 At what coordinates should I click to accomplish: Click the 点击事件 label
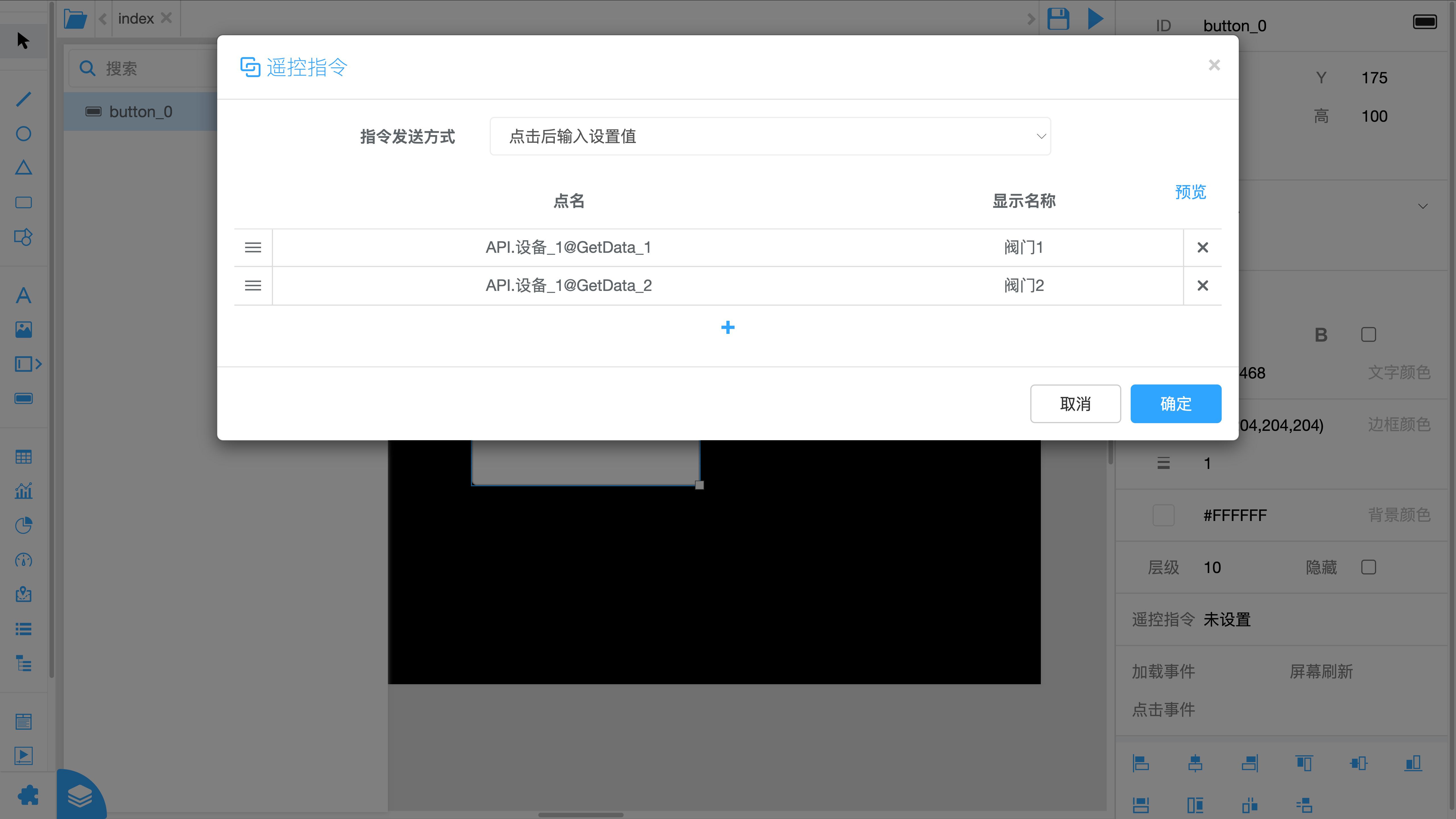point(1163,709)
